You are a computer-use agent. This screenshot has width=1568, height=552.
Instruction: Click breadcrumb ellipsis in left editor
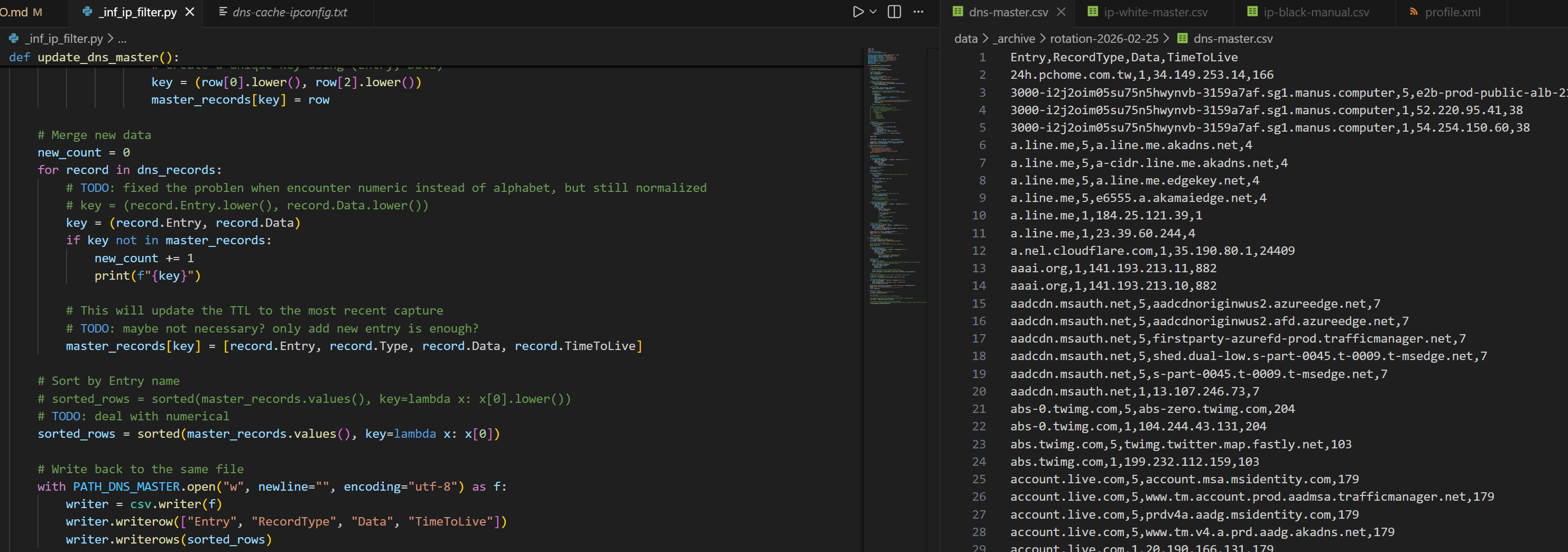122,39
